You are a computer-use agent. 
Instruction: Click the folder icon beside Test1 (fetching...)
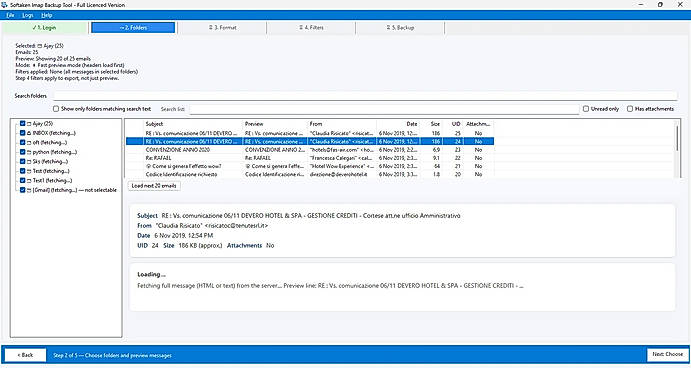pyautogui.click(x=29, y=181)
